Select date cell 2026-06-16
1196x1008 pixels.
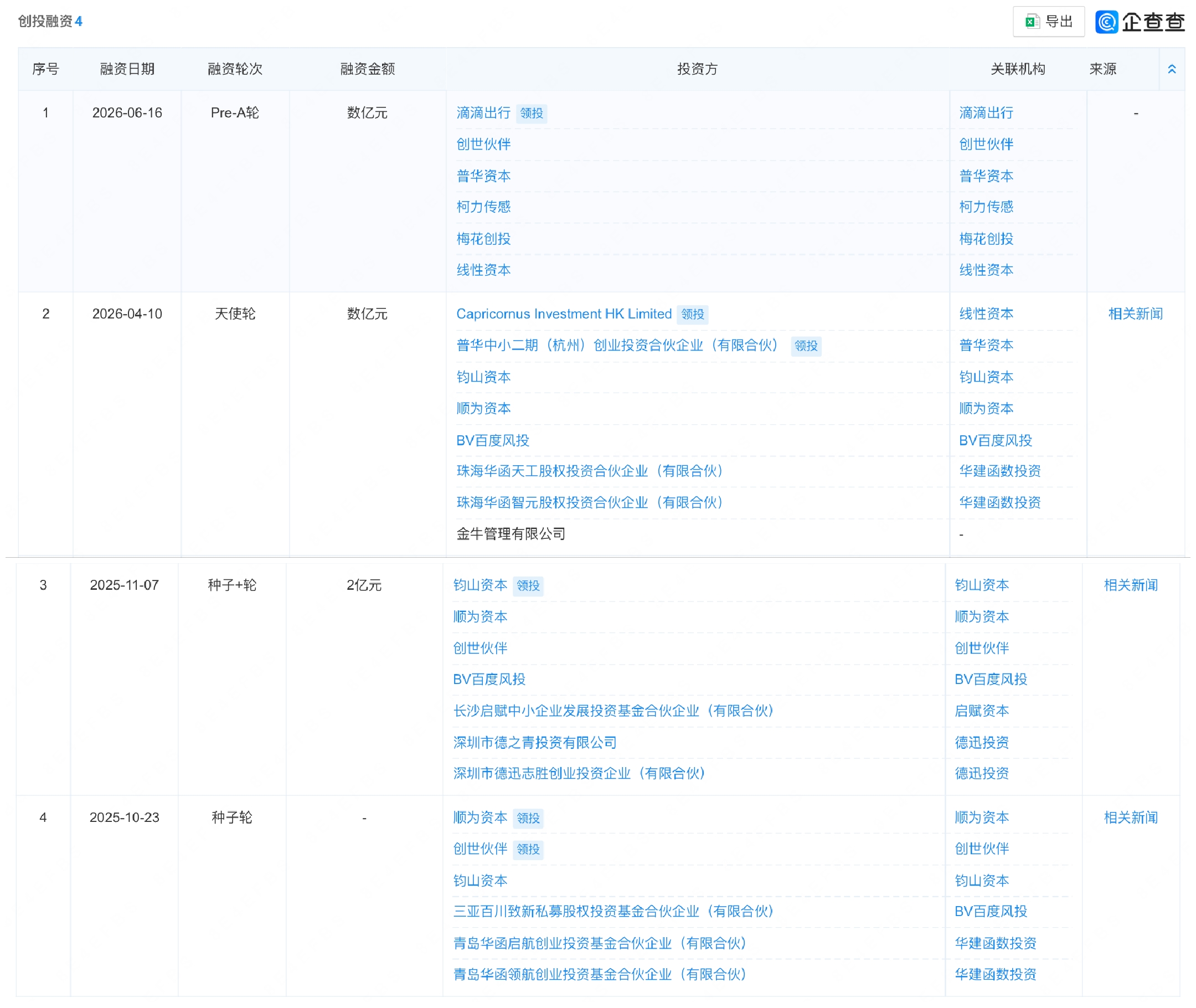point(127,113)
